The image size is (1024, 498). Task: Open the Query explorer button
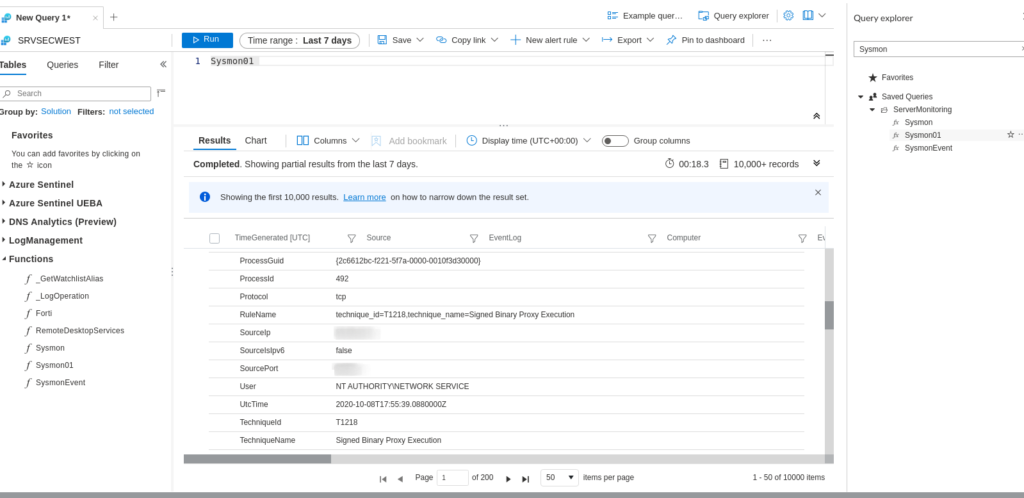pyautogui.click(x=733, y=16)
